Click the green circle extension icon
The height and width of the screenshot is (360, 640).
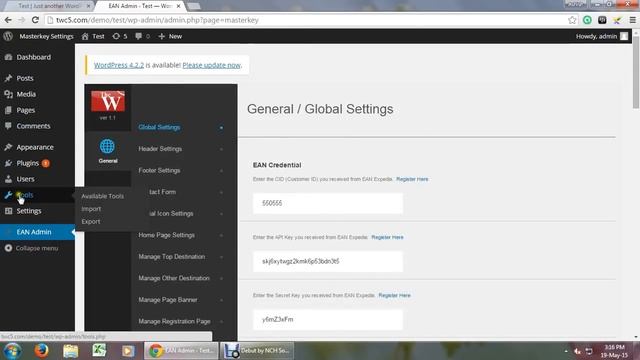(x=587, y=20)
